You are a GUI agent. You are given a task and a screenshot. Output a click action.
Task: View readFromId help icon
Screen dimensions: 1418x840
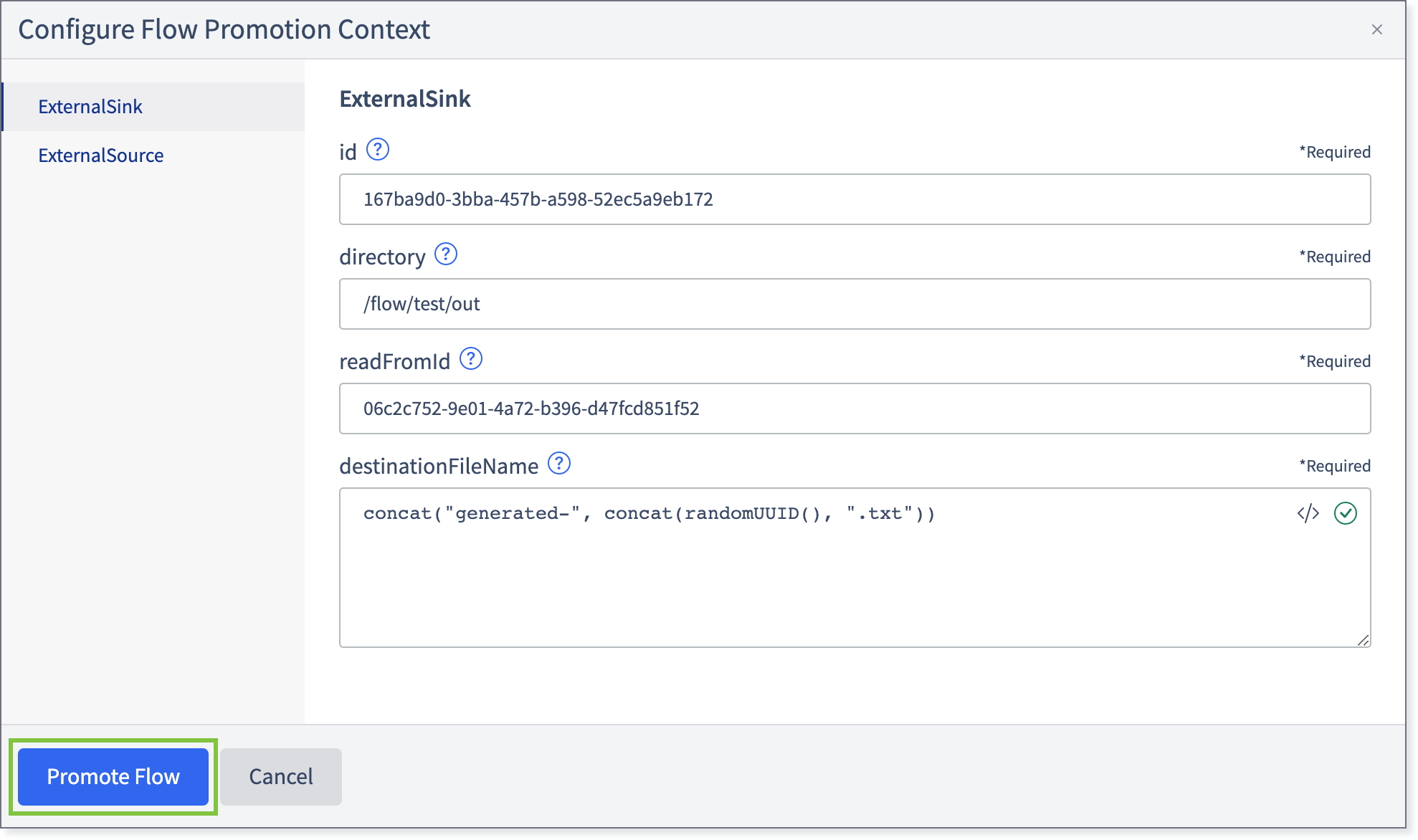[x=471, y=359]
